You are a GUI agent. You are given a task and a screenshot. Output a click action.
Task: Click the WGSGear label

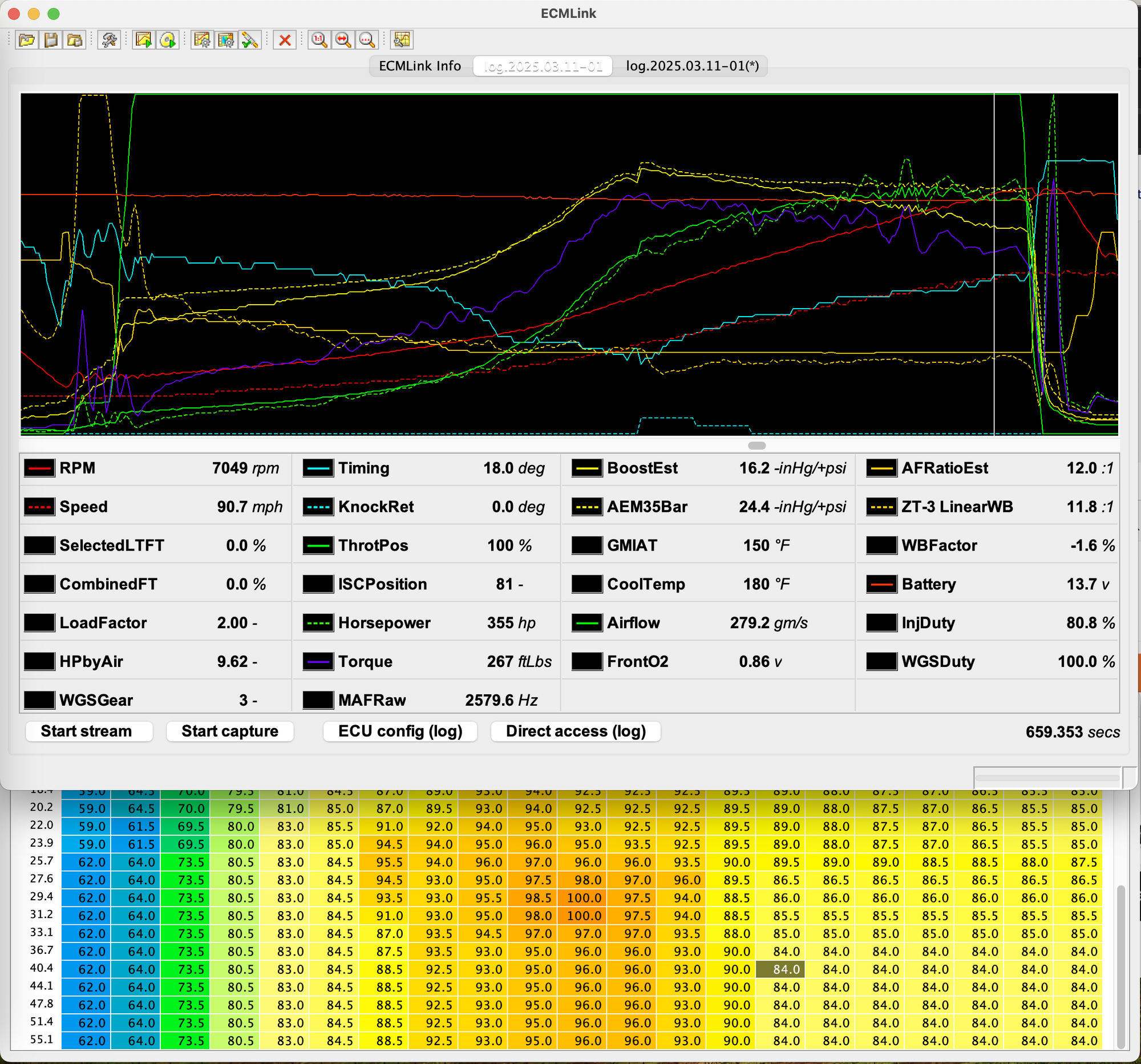point(96,700)
